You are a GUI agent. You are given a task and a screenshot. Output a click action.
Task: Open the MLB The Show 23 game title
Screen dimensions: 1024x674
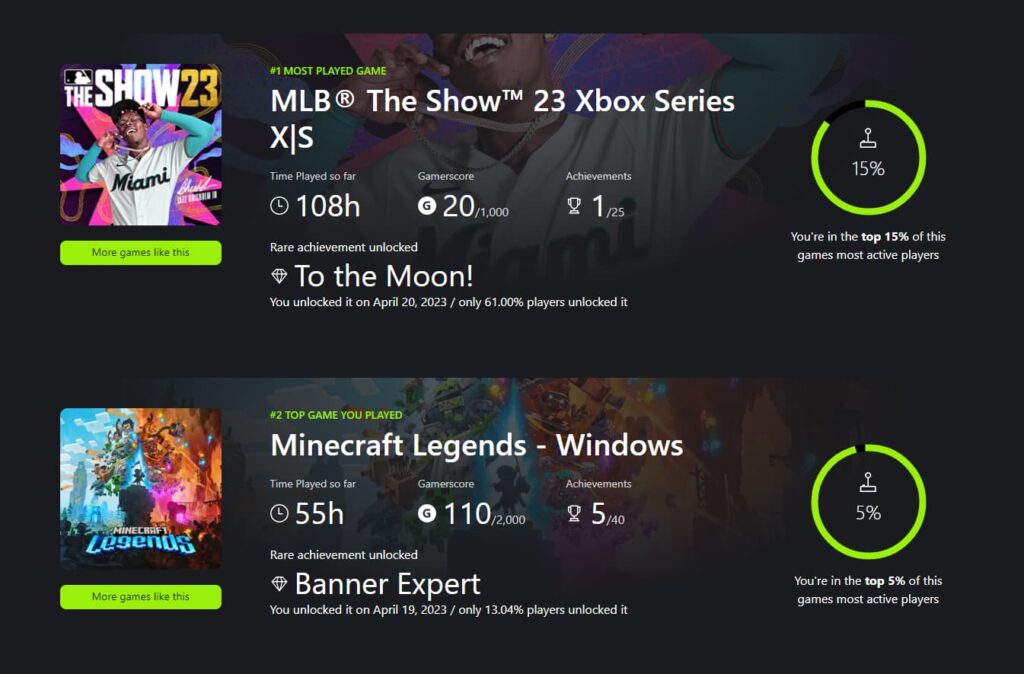click(500, 100)
